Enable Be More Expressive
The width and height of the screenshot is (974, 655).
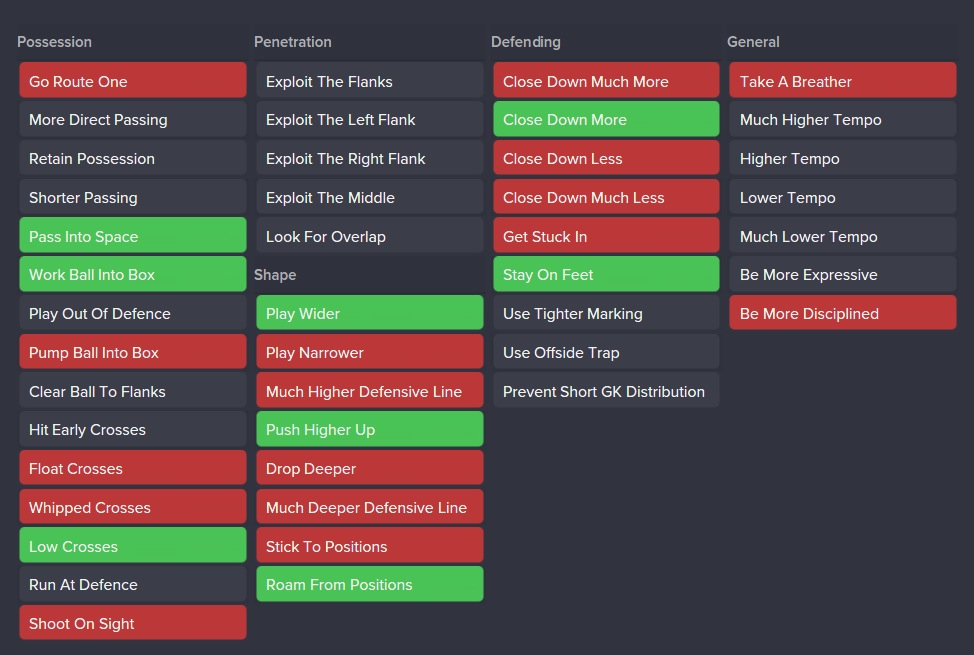click(x=842, y=275)
